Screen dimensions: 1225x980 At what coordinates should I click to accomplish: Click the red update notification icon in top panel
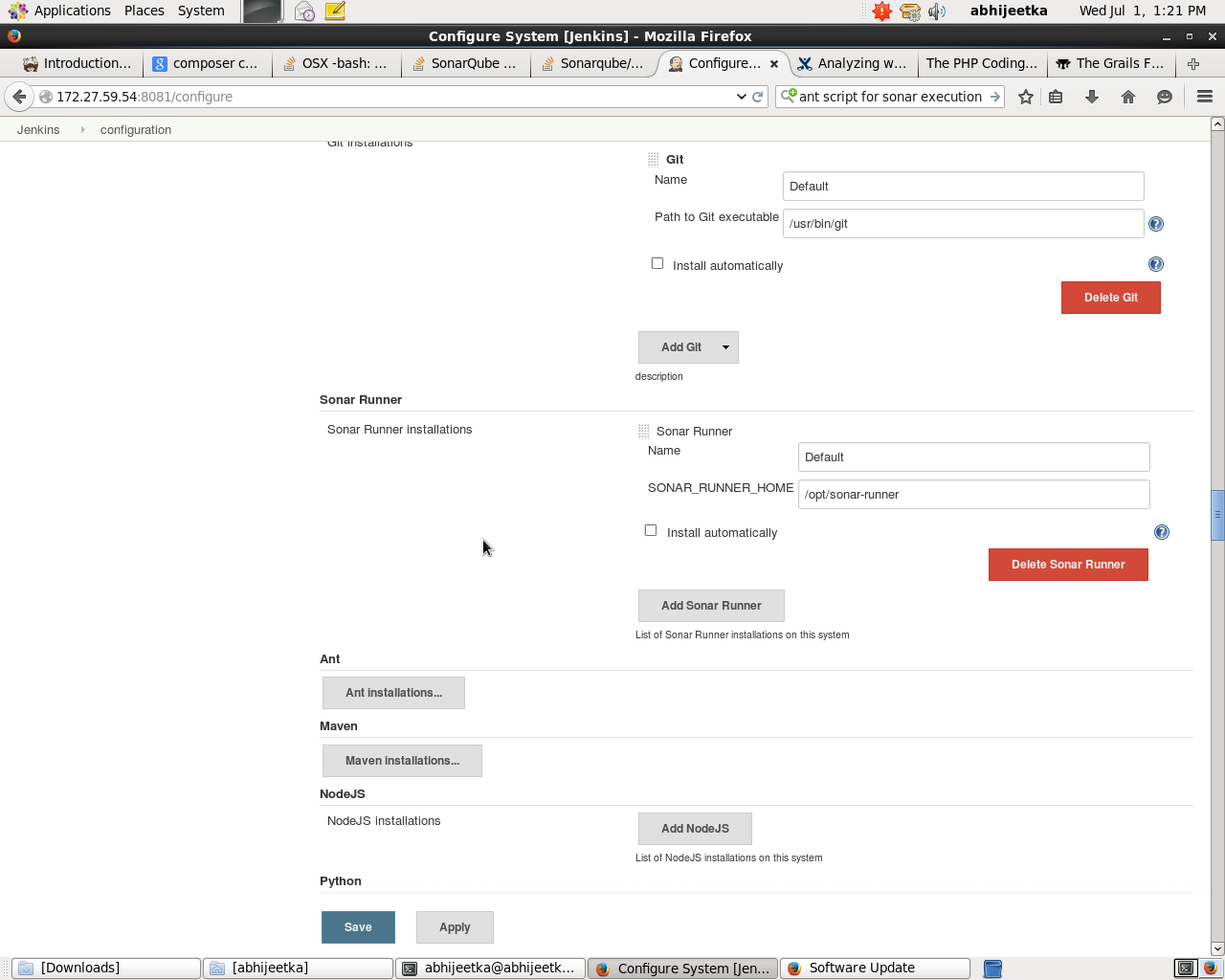click(x=882, y=11)
